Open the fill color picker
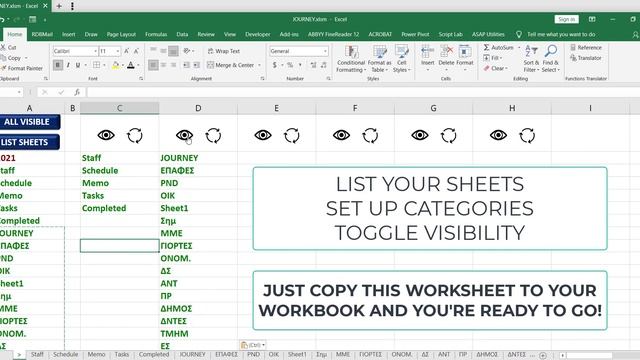Image resolution: width=640 pixels, height=360 pixels. [116, 65]
